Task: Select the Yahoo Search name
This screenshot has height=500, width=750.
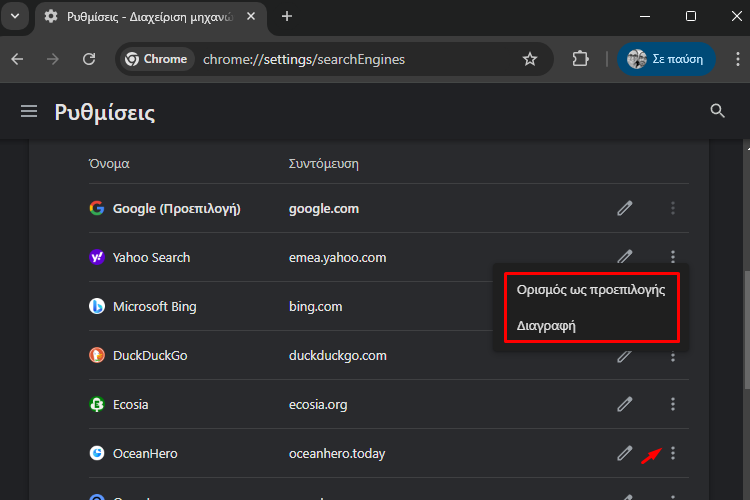Action: click(151, 257)
